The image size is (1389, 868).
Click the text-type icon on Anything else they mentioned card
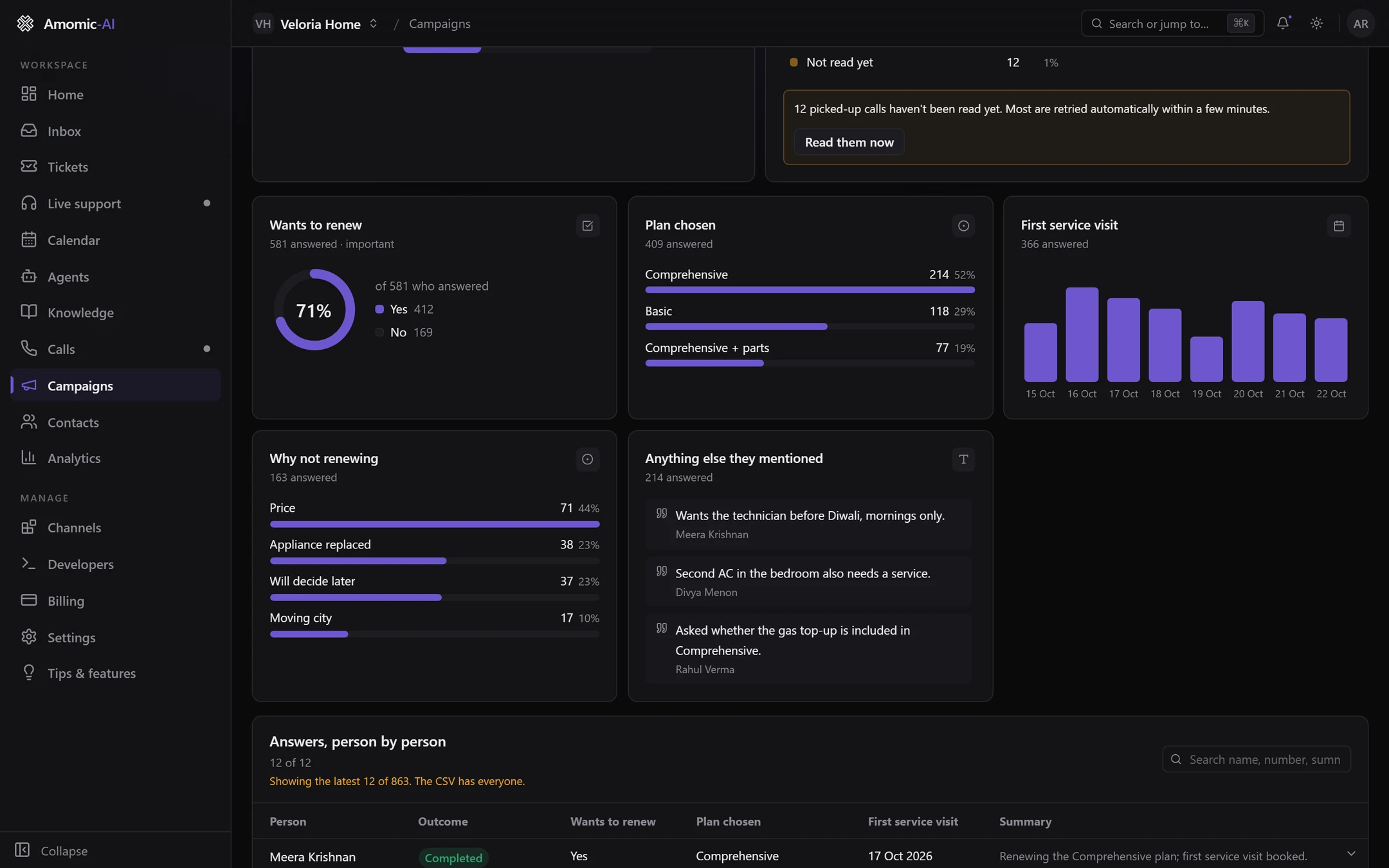(x=963, y=459)
